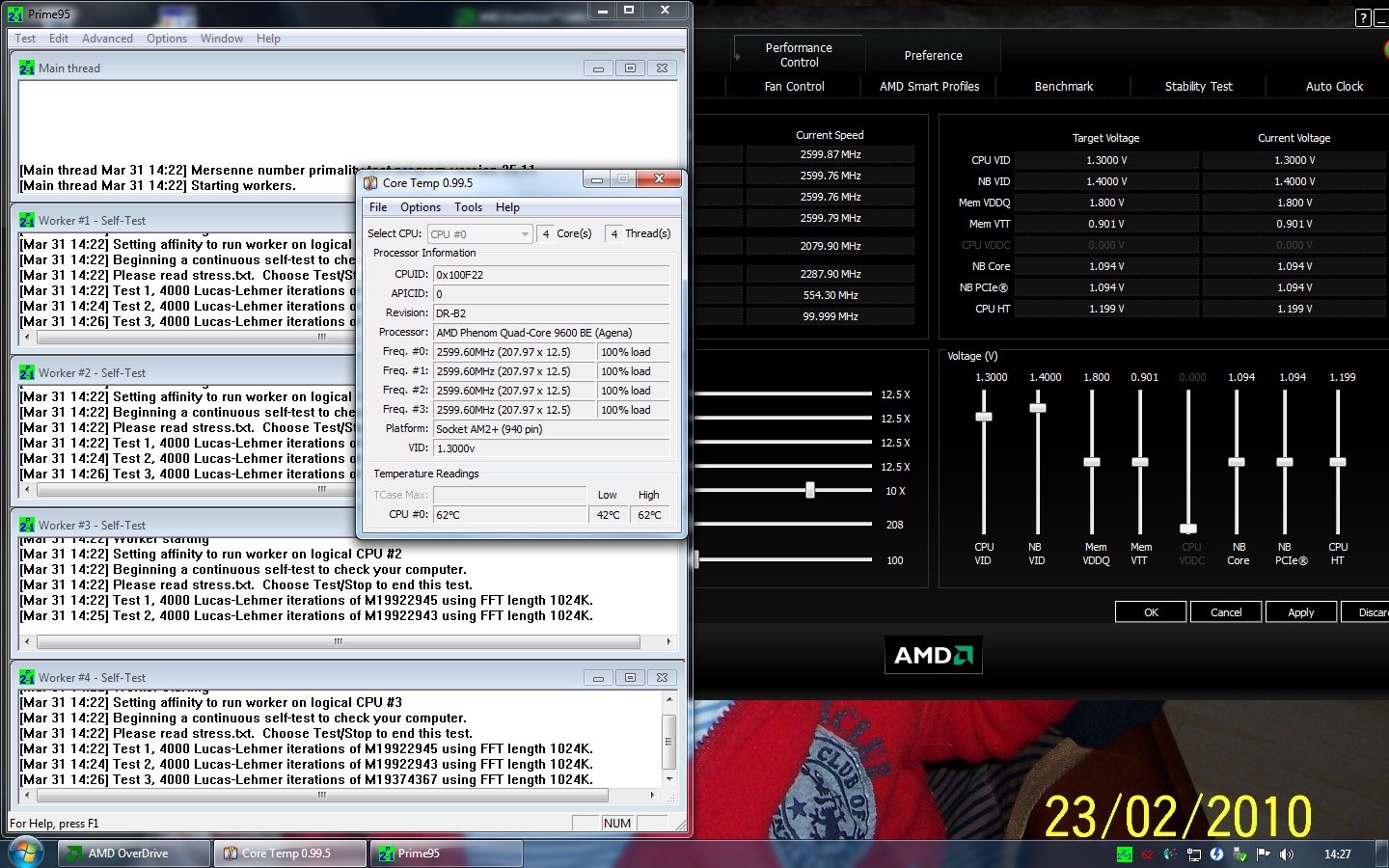Click the NB VID voltage slider handle
This screenshot has height=868, width=1389.
tap(1038, 408)
